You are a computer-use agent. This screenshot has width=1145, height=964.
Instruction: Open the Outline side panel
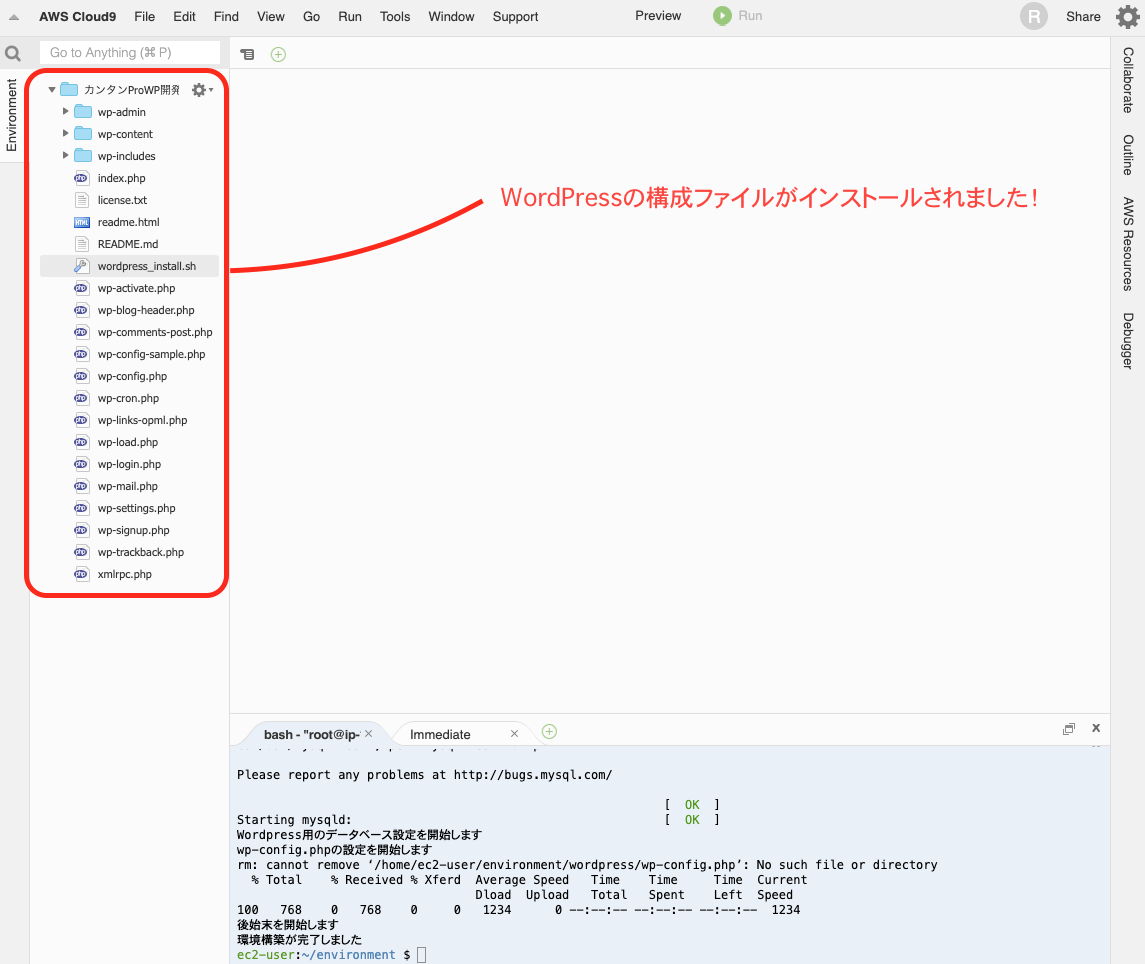1128,155
